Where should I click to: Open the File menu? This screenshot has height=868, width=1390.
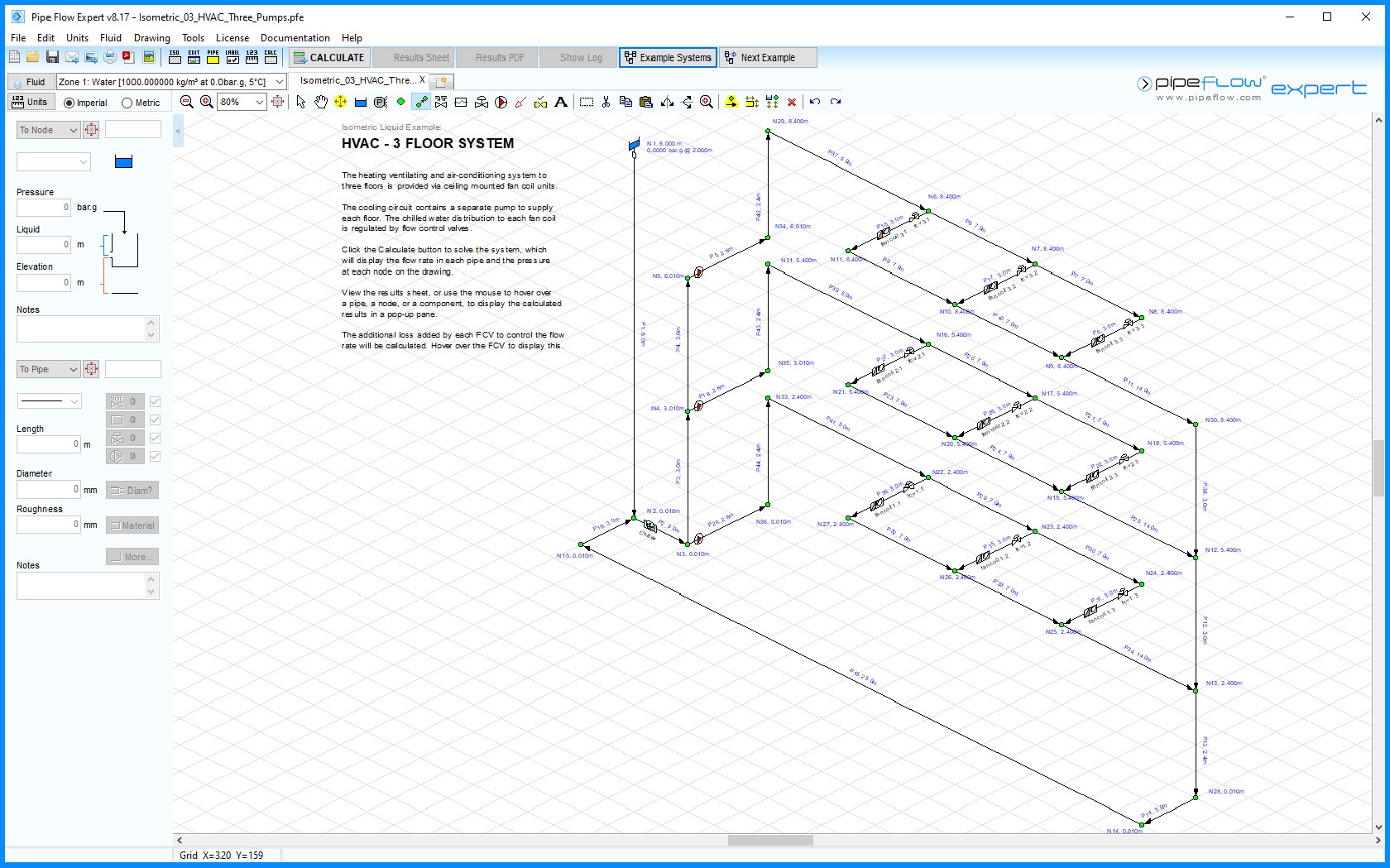(x=18, y=37)
